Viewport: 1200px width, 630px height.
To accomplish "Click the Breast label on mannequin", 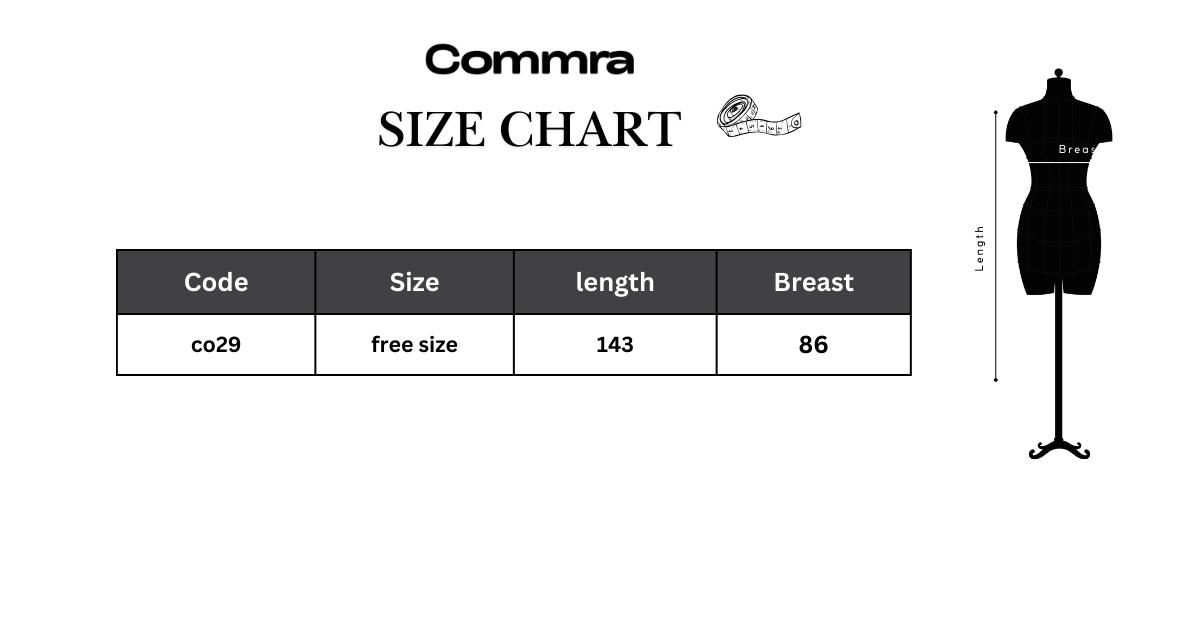I will pyautogui.click(x=1077, y=149).
